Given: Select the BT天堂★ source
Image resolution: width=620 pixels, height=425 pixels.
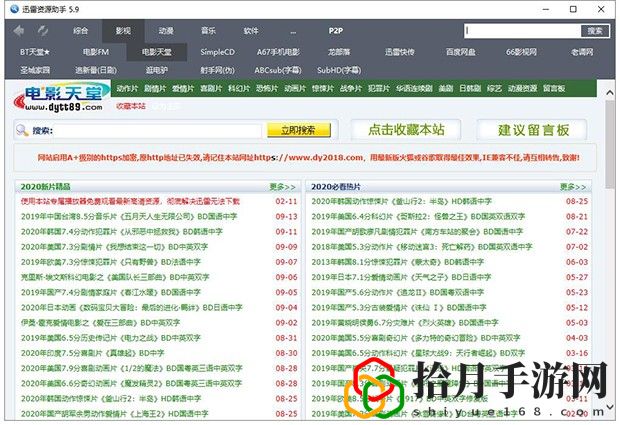Looking at the screenshot, I should pyautogui.click(x=34, y=52).
